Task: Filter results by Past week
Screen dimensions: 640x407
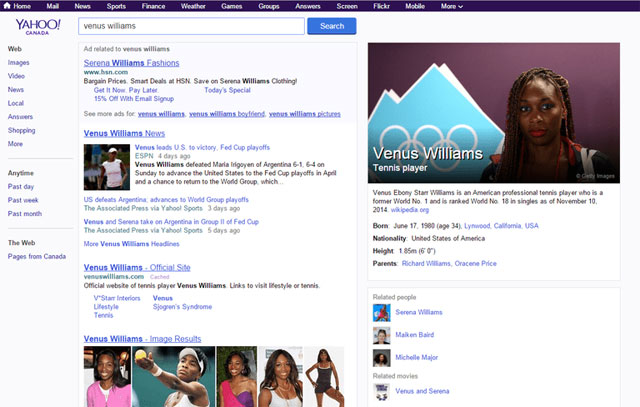Action: pos(22,200)
